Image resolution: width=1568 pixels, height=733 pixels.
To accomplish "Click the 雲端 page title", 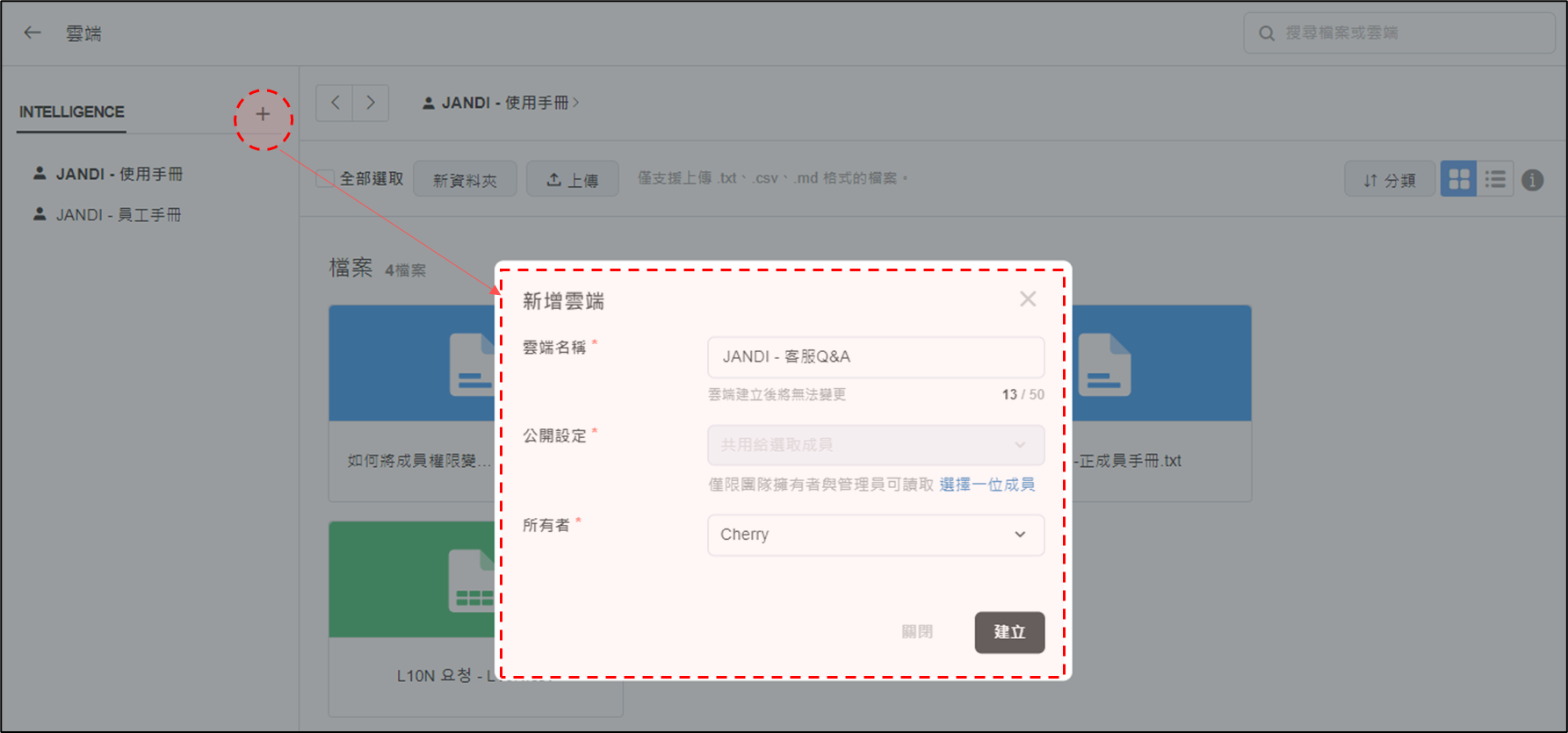I will 83,33.
